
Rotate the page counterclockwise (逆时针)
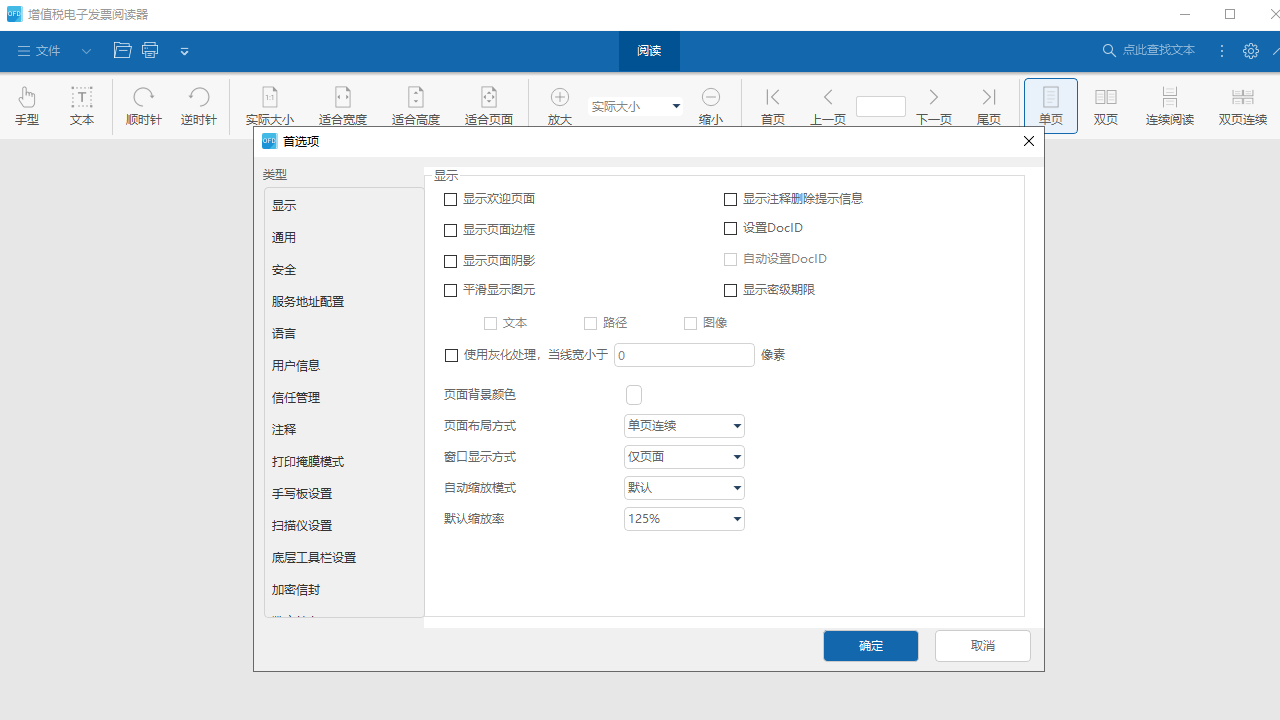(197, 105)
